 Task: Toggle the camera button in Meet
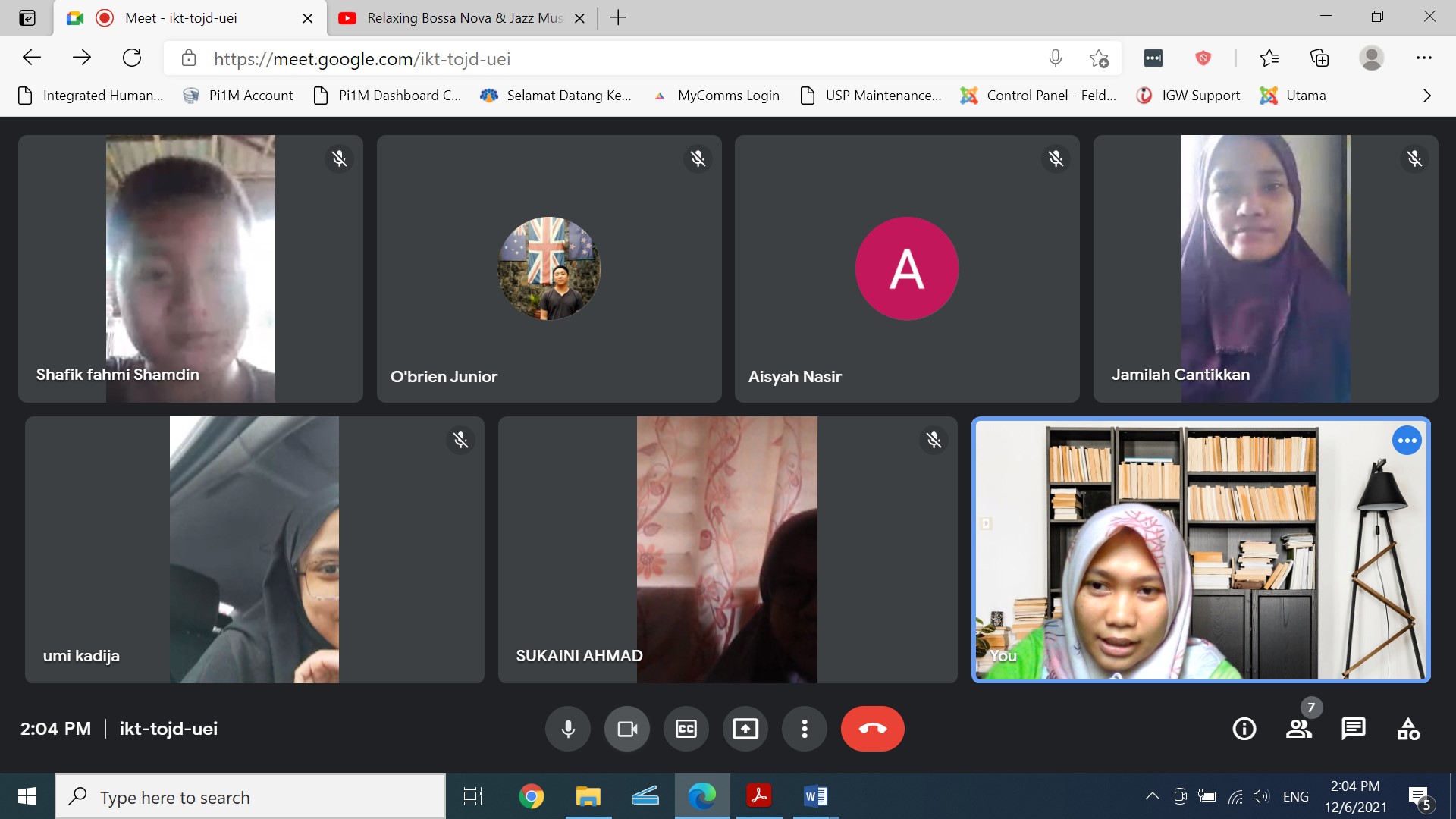tap(626, 729)
